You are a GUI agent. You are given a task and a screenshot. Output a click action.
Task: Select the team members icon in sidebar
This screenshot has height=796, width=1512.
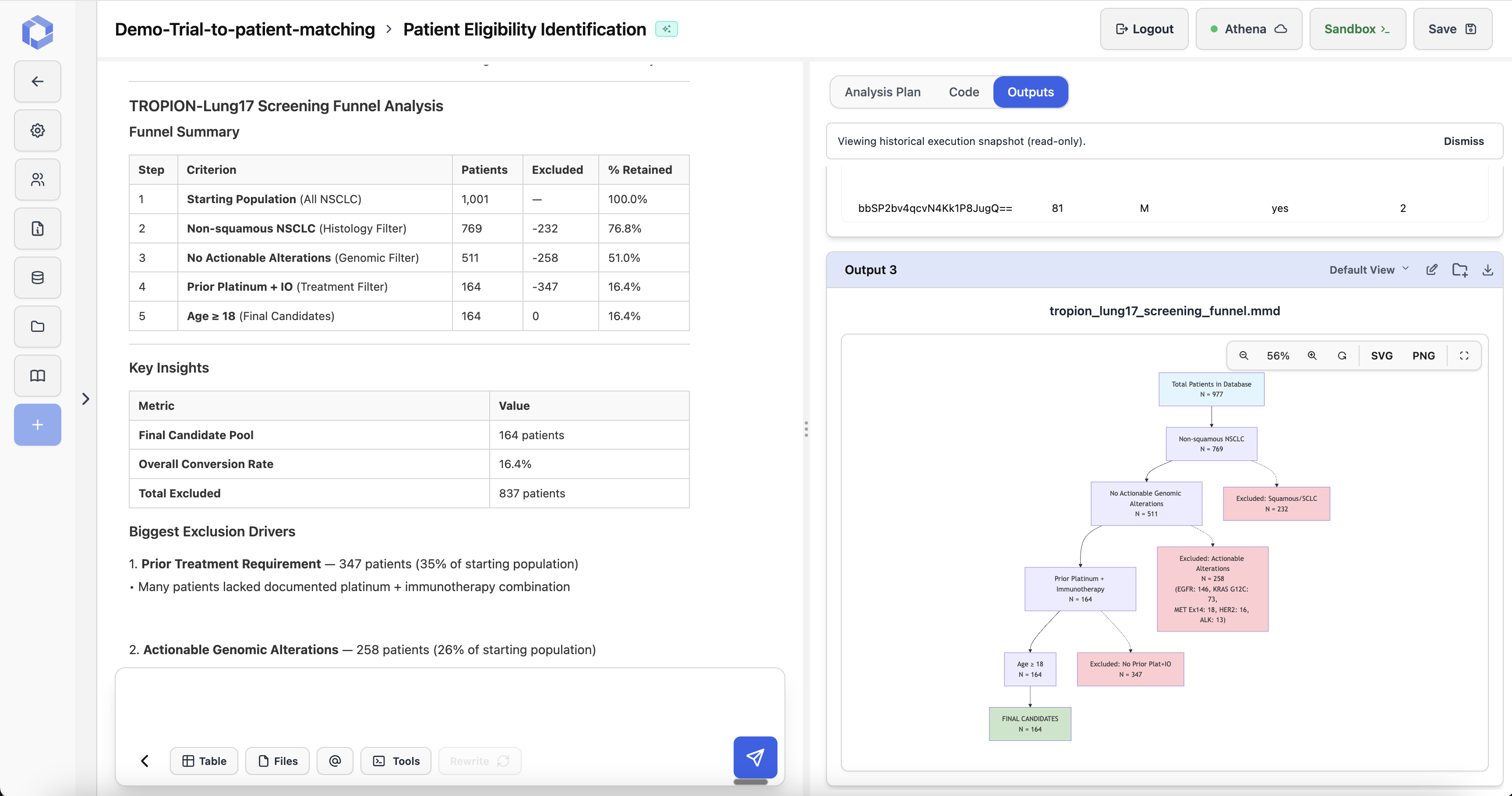[x=37, y=180]
